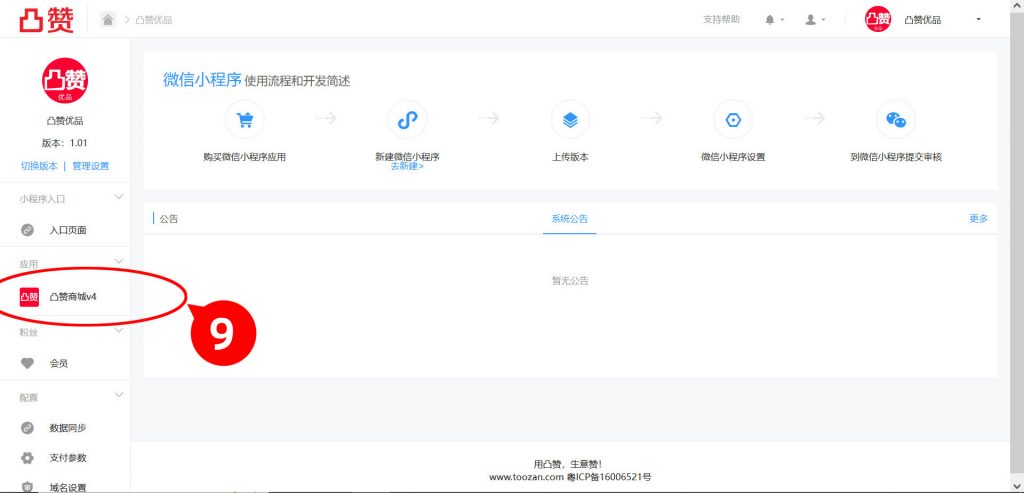Viewport: 1024px width, 493px height.
Task: Click 新建微信小程序 step label
Action: [408, 157]
